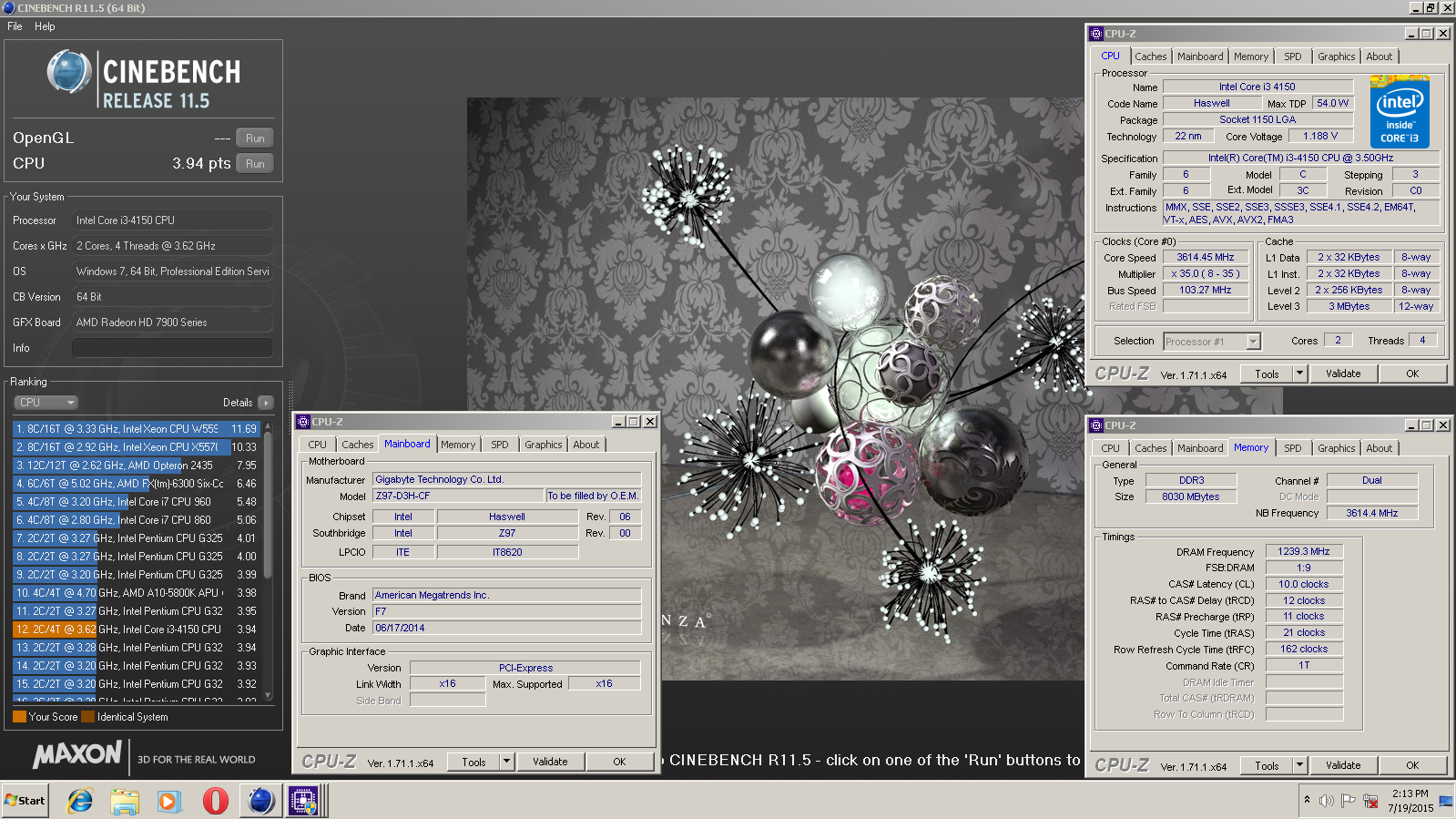
Task: Switch to CPU tab in Mainboard CPU-Z window
Action: (x=317, y=445)
